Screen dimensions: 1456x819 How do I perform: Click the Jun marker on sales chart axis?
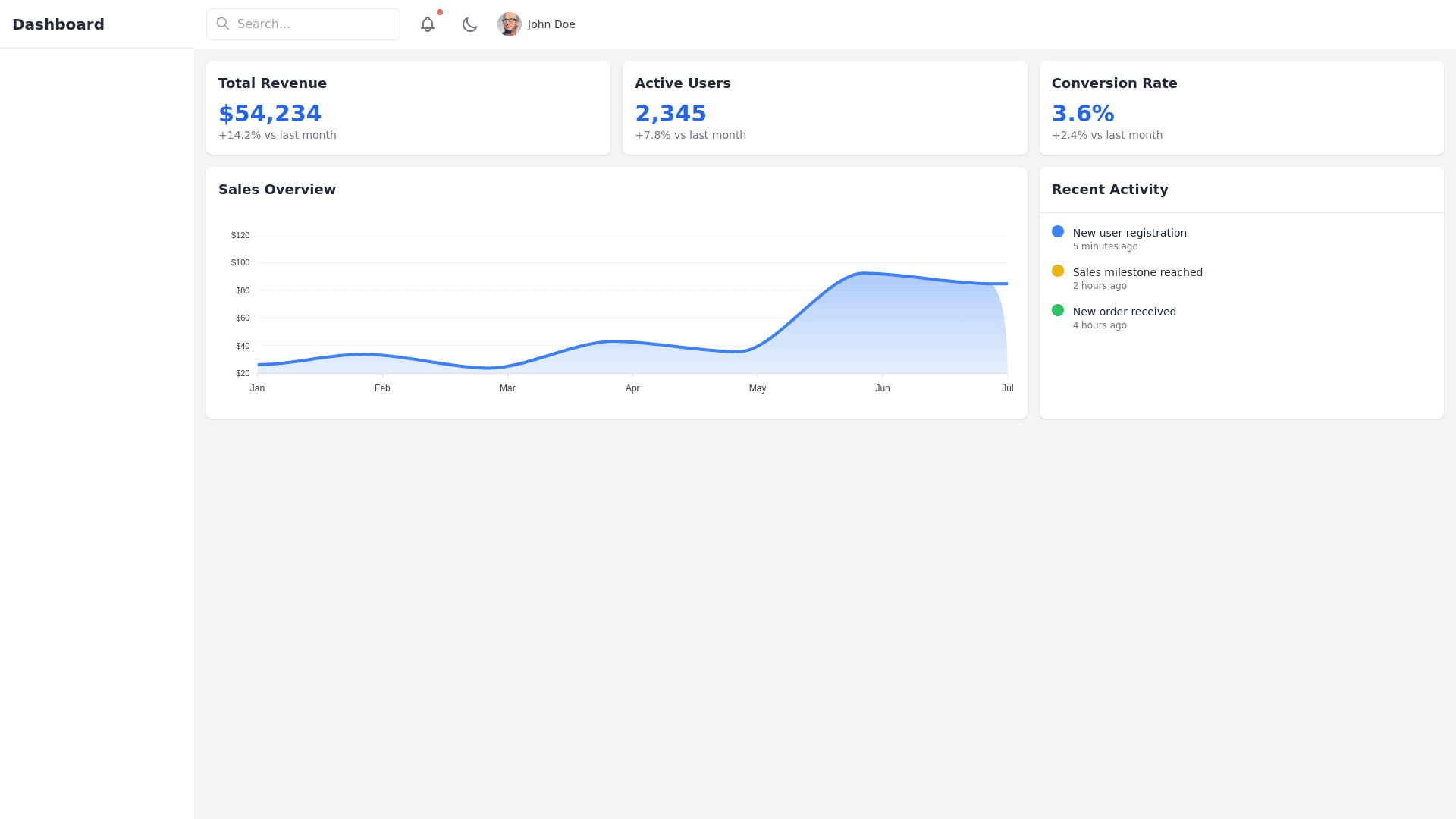883,388
